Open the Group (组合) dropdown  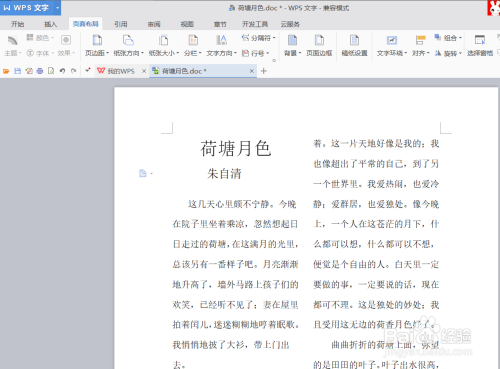click(x=448, y=38)
